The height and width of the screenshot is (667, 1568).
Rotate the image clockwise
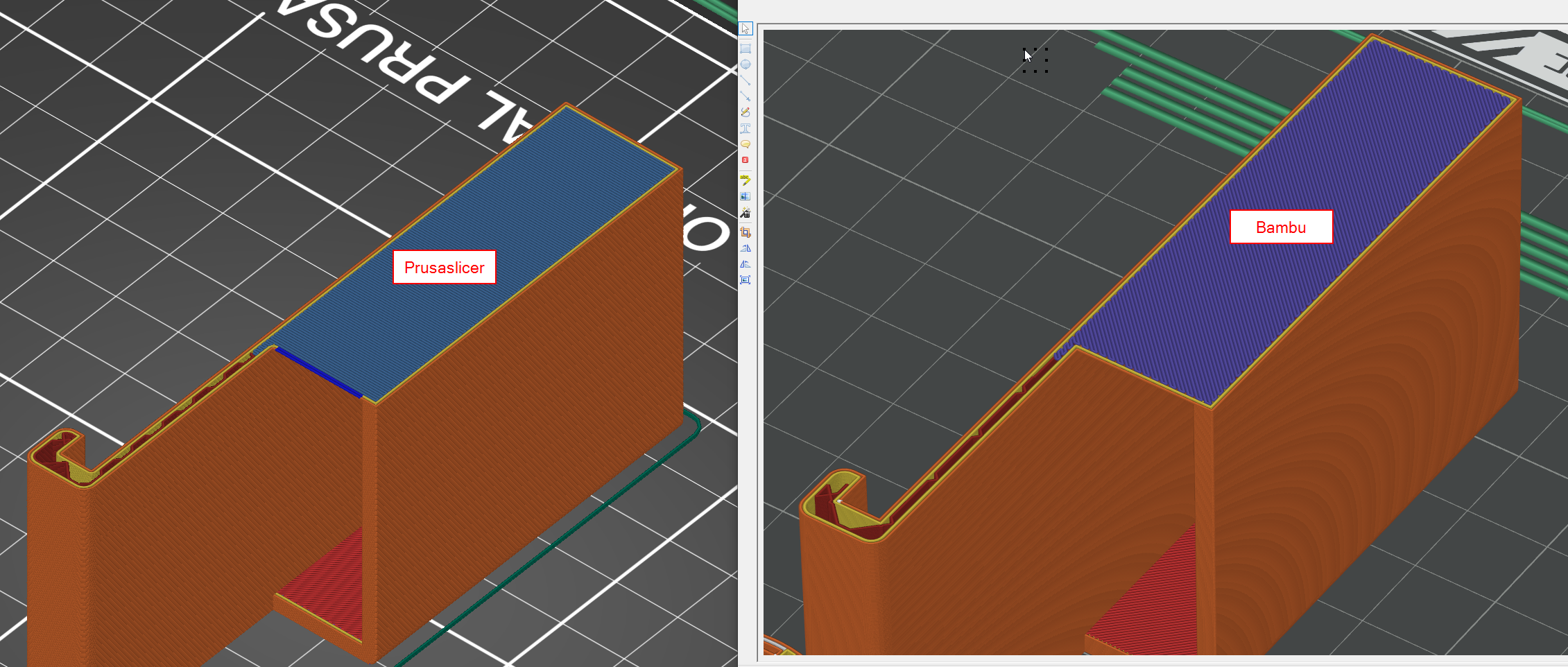coord(746,248)
